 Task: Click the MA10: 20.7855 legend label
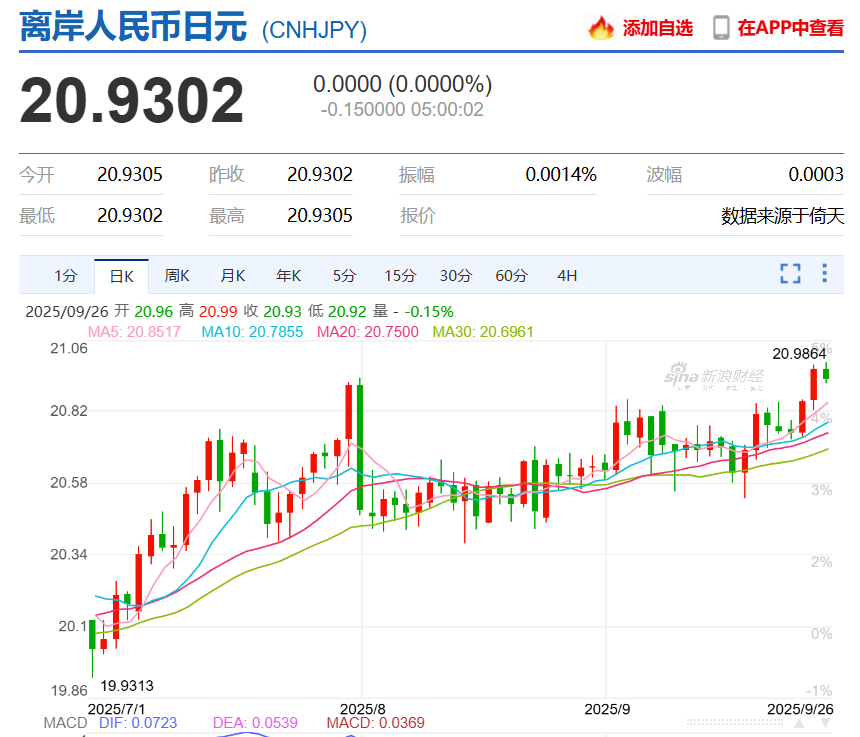252,332
